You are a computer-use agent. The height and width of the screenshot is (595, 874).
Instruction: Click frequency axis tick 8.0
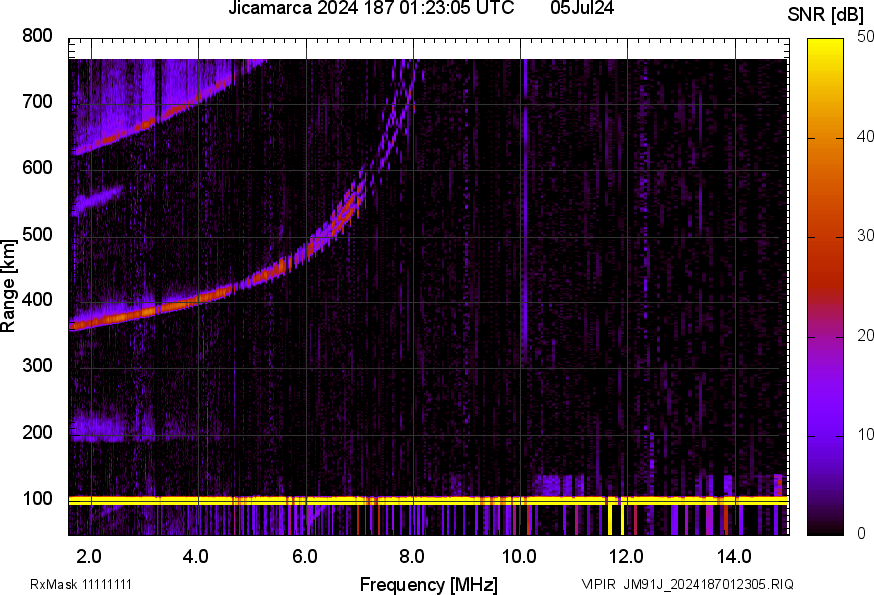[412, 556]
